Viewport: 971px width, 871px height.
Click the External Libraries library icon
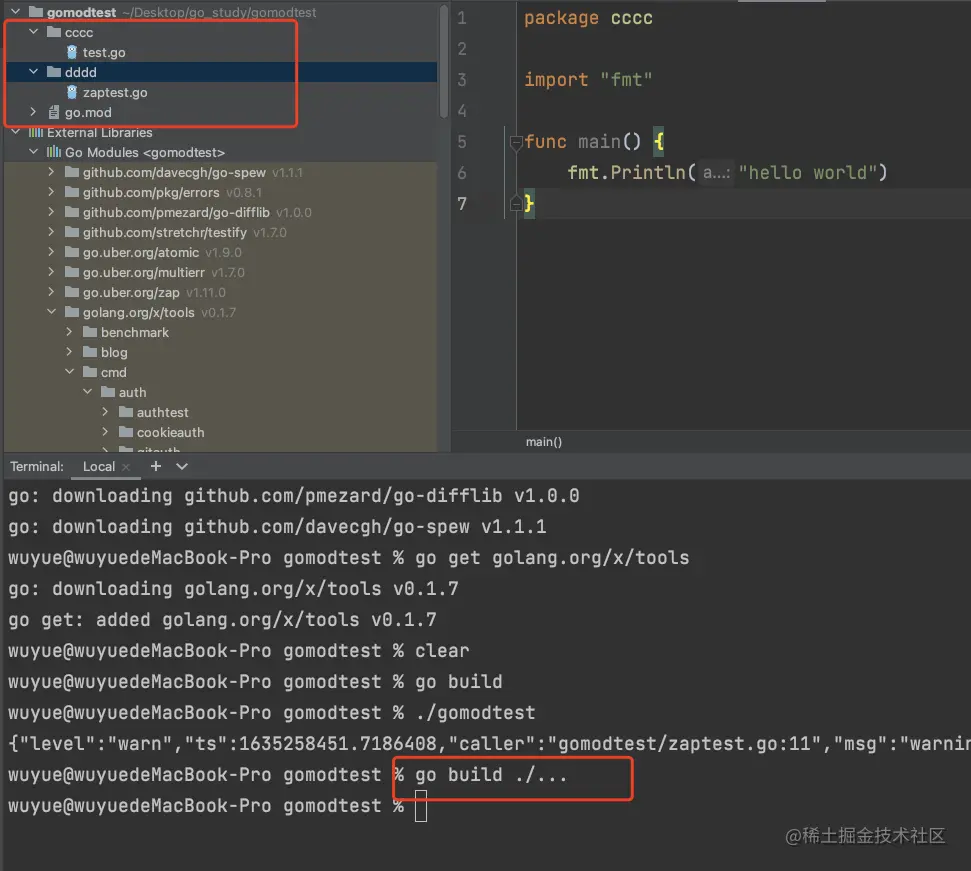click(x=36, y=132)
